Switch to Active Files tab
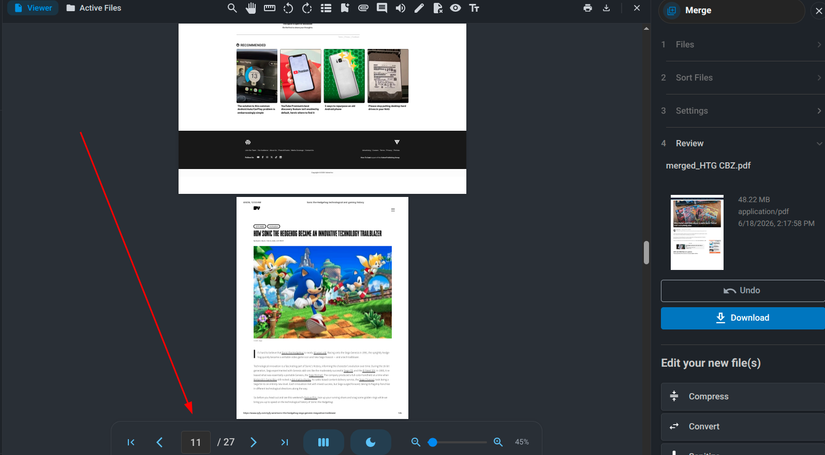The height and width of the screenshot is (455, 825). point(94,8)
